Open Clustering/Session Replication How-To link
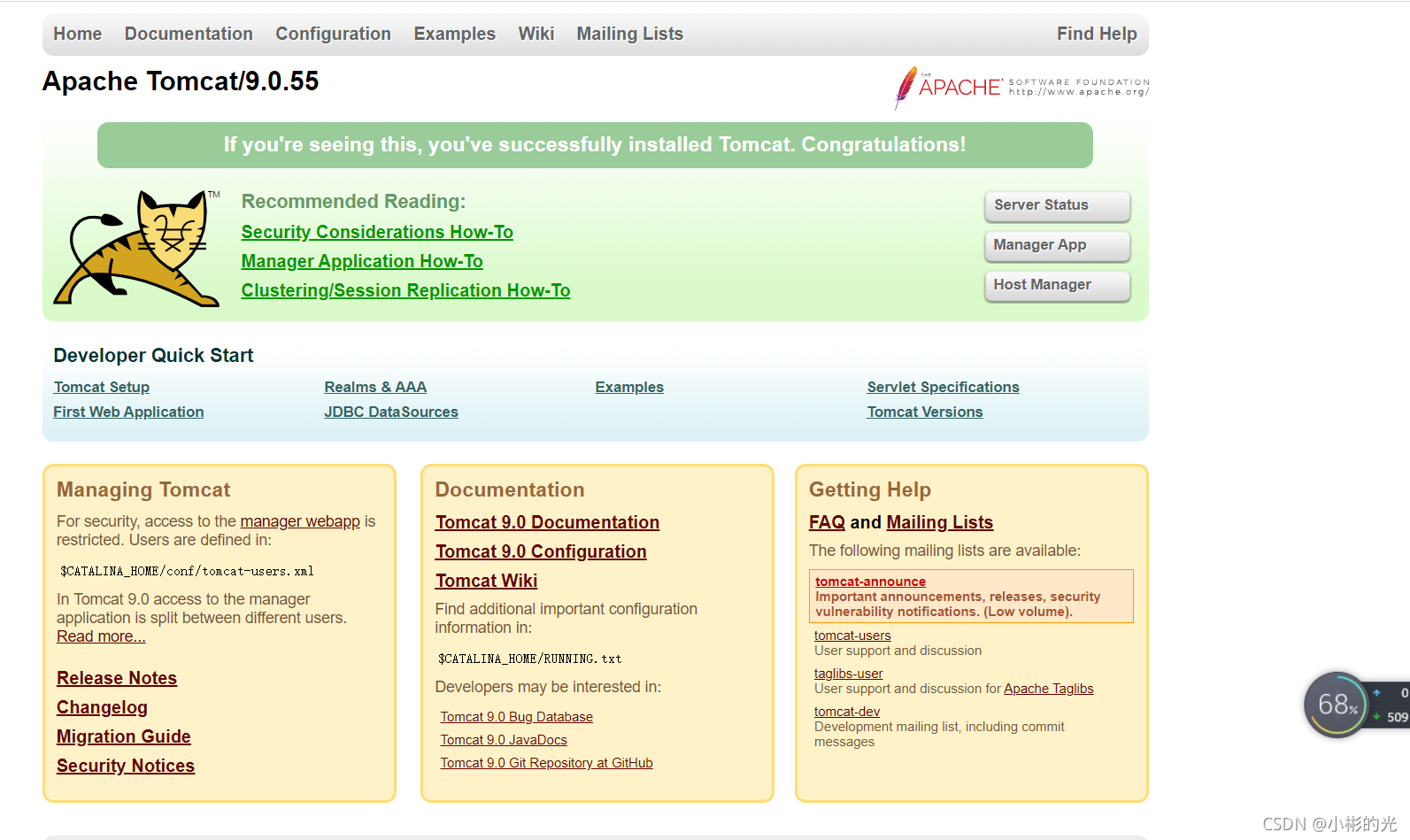 point(405,290)
